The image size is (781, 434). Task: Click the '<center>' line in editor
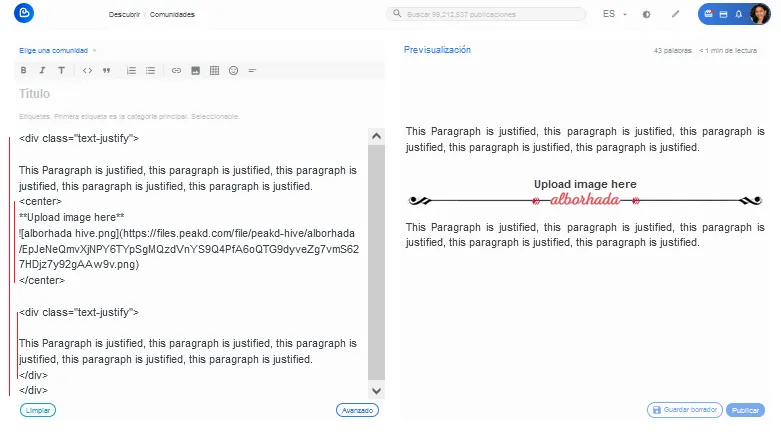coord(40,201)
